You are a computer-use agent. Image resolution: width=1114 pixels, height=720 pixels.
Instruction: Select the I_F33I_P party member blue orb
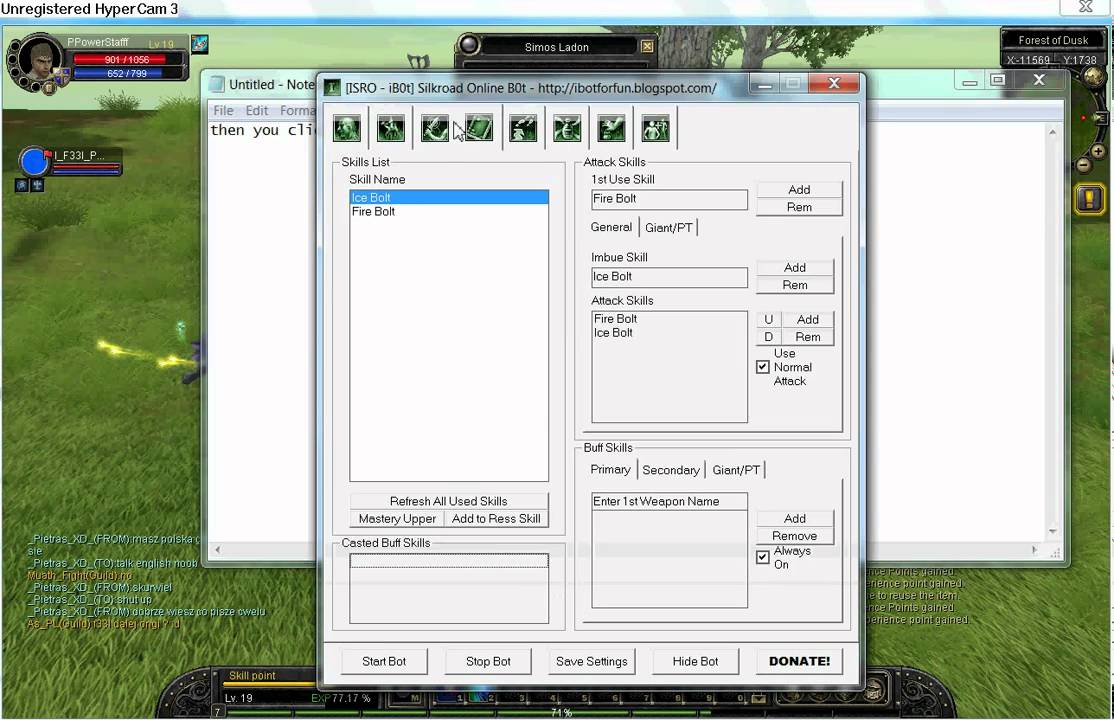tap(33, 162)
